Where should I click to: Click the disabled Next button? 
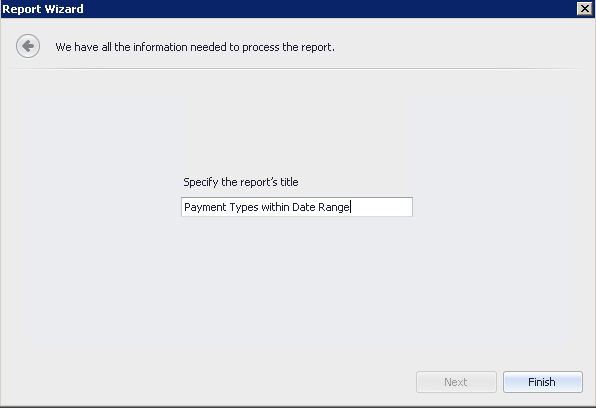coord(456,382)
